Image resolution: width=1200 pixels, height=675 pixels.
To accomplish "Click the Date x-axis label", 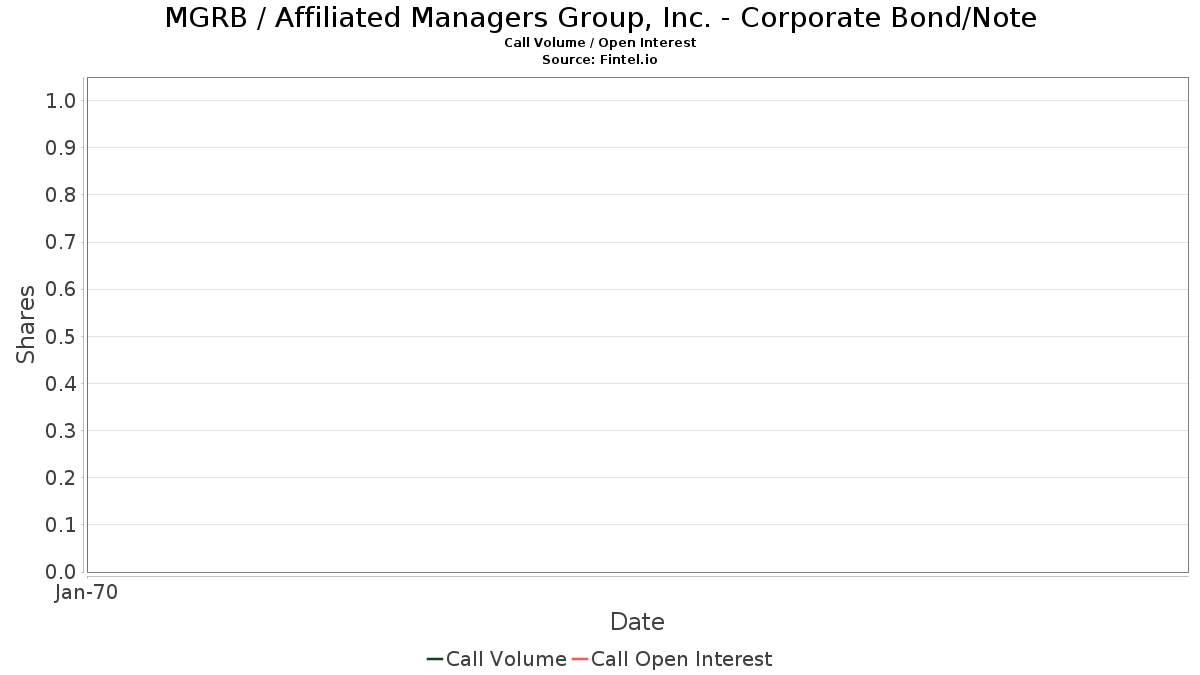I will [637, 622].
